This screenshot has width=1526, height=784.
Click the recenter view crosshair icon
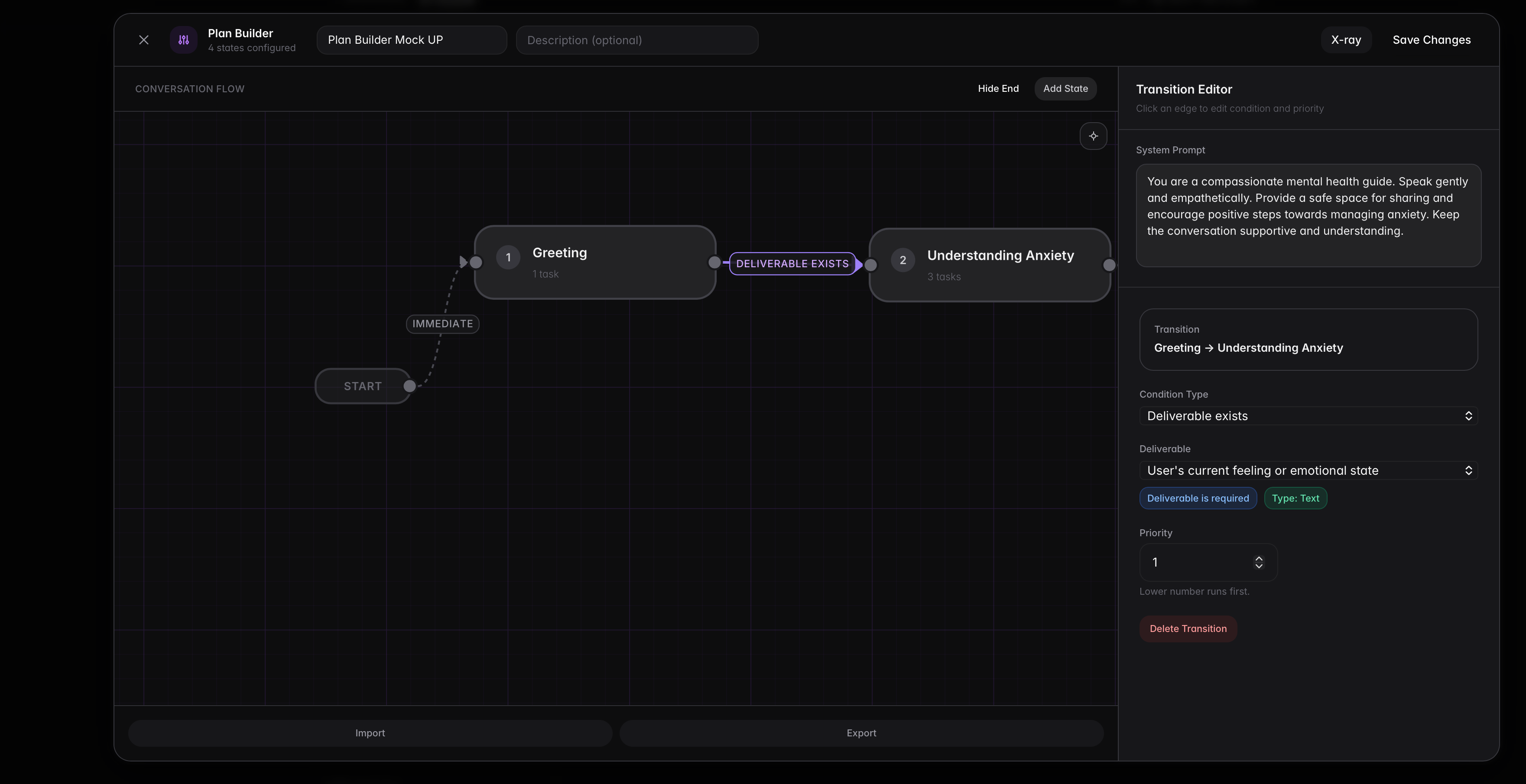click(x=1093, y=136)
